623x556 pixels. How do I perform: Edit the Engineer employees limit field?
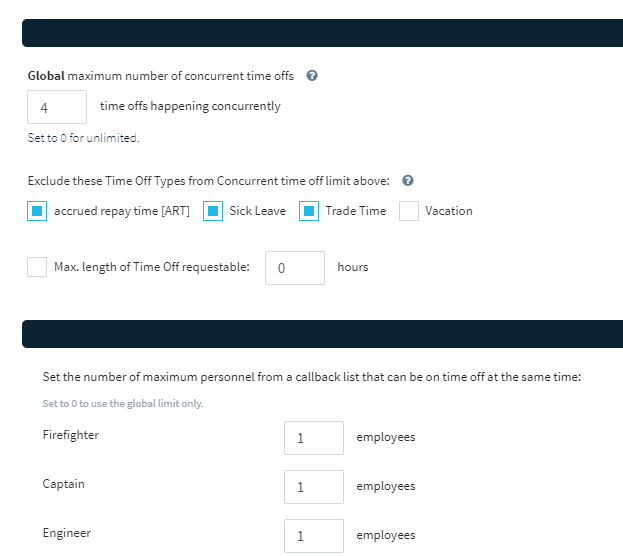tap(314, 536)
